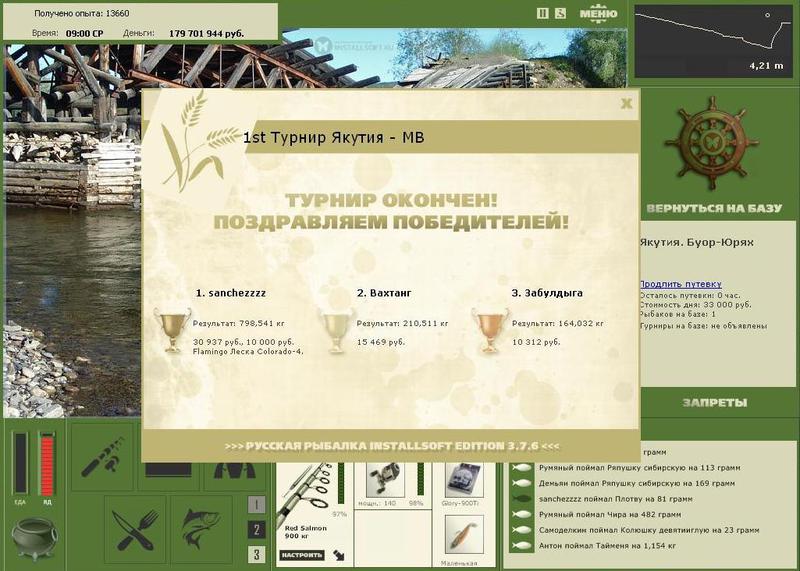The width and height of the screenshot is (800, 571).
Task: Click the result 798,541 кг
Action: (x=261, y=324)
